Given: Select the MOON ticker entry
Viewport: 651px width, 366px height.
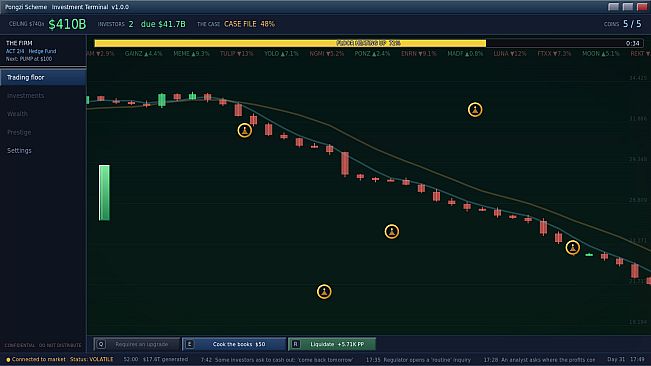Looking at the screenshot, I should pyautogui.click(x=600, y=54).
